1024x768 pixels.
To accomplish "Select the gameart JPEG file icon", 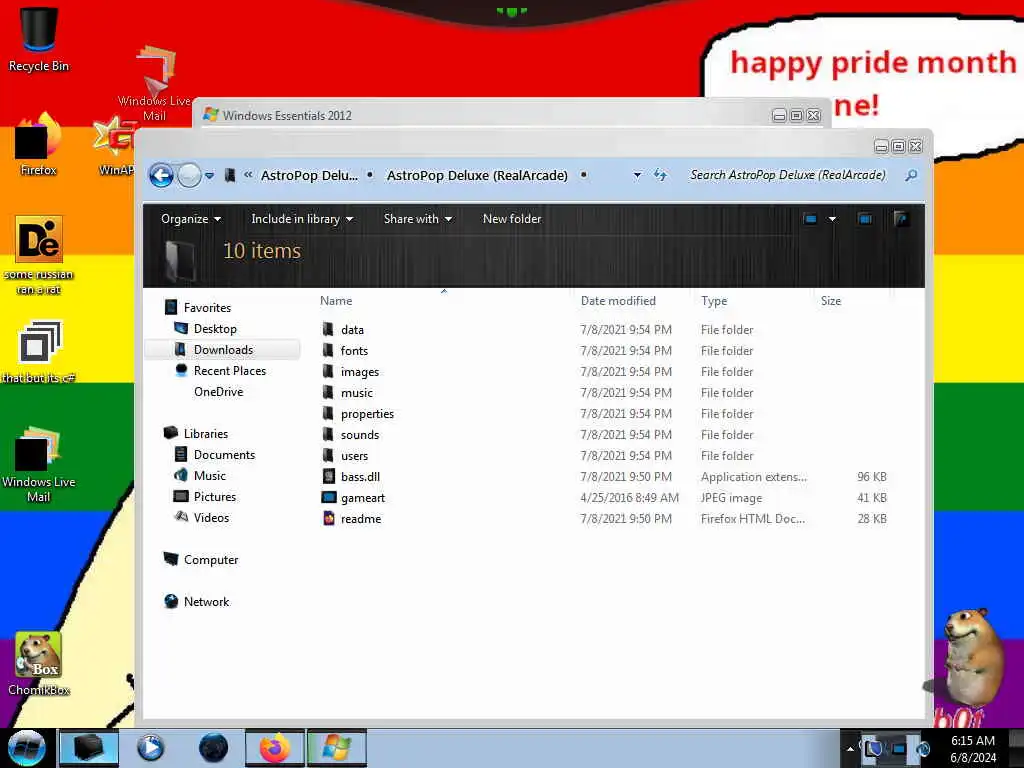I will pyautogui.click(x=328, y=497).
